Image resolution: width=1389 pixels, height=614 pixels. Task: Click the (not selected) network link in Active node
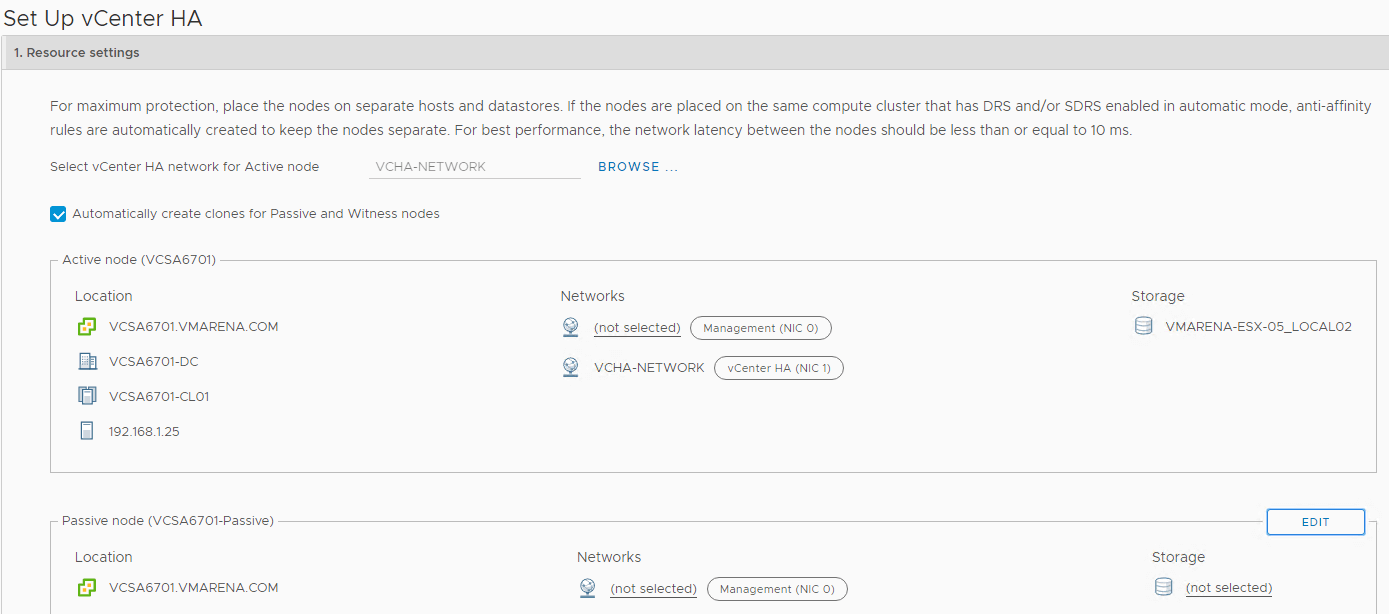(637, 328)
